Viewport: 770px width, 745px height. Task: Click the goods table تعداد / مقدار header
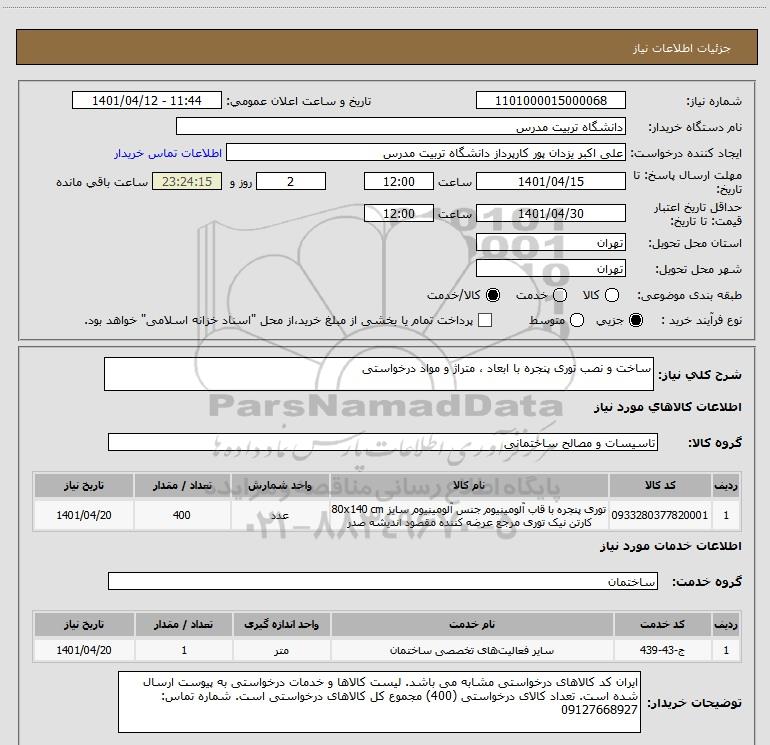[x=182, y=485]
